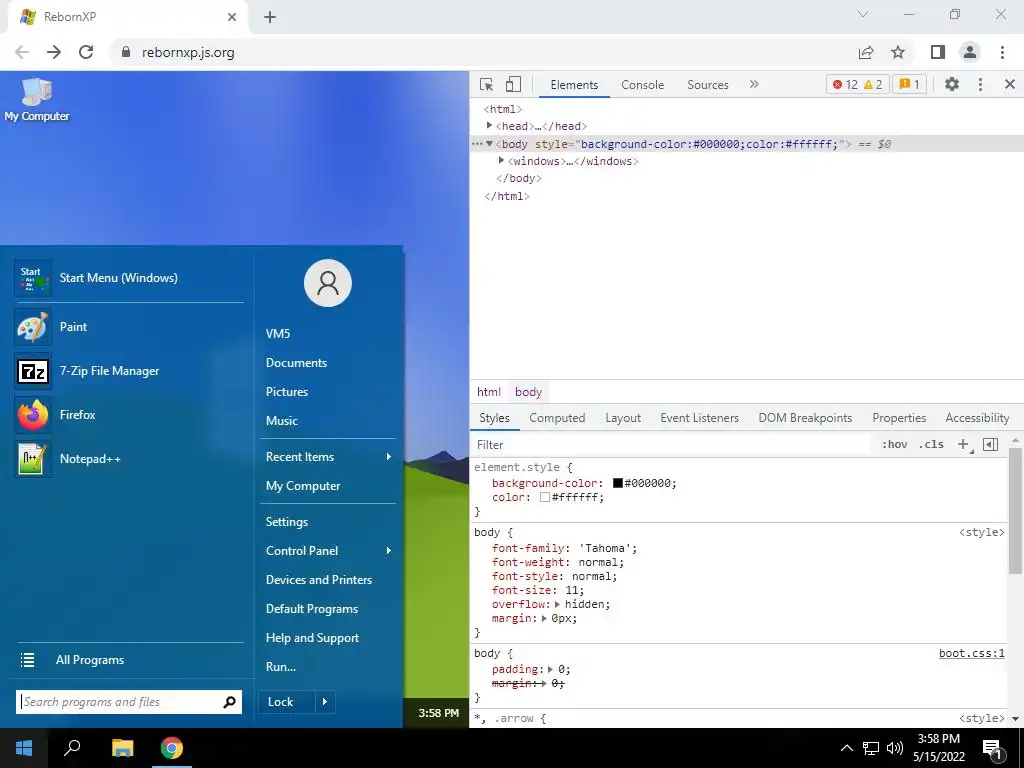Image resolution: width=1024 pixels, height=768 pixels.
Task: Open Control Panel menu entry
Action: tap(328, 551)
